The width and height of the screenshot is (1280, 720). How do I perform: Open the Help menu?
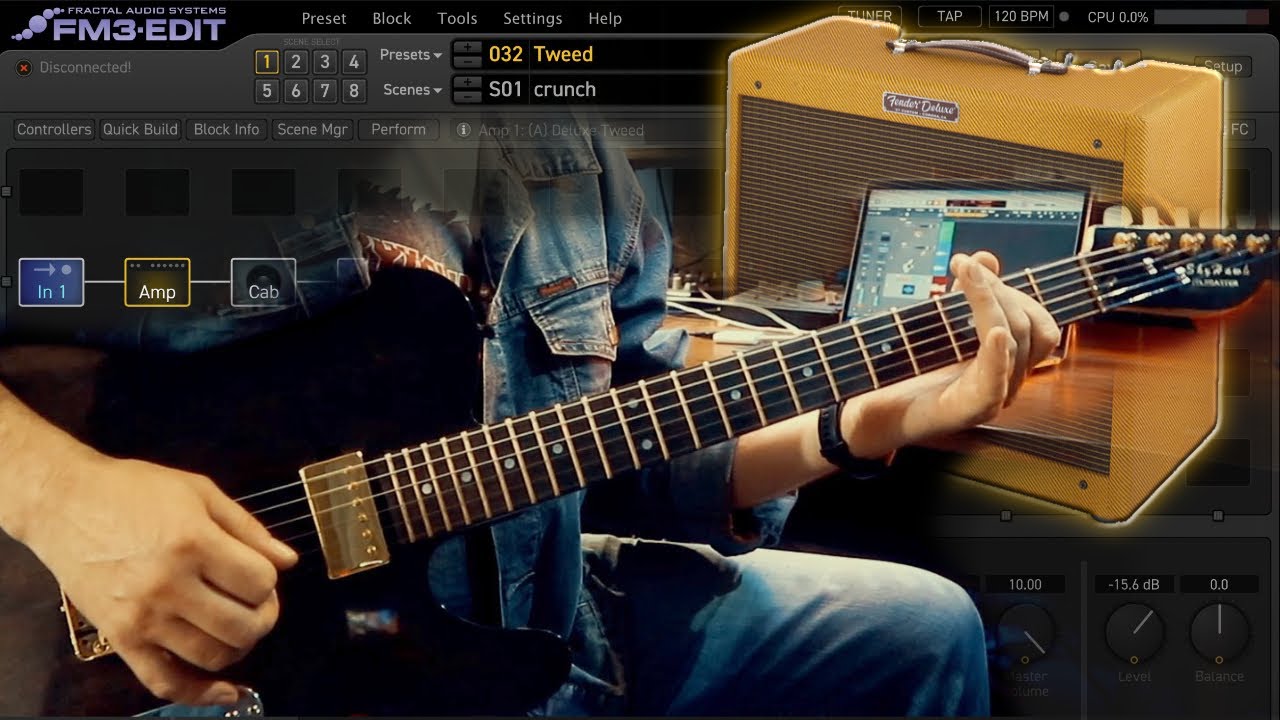coord(605,18)
